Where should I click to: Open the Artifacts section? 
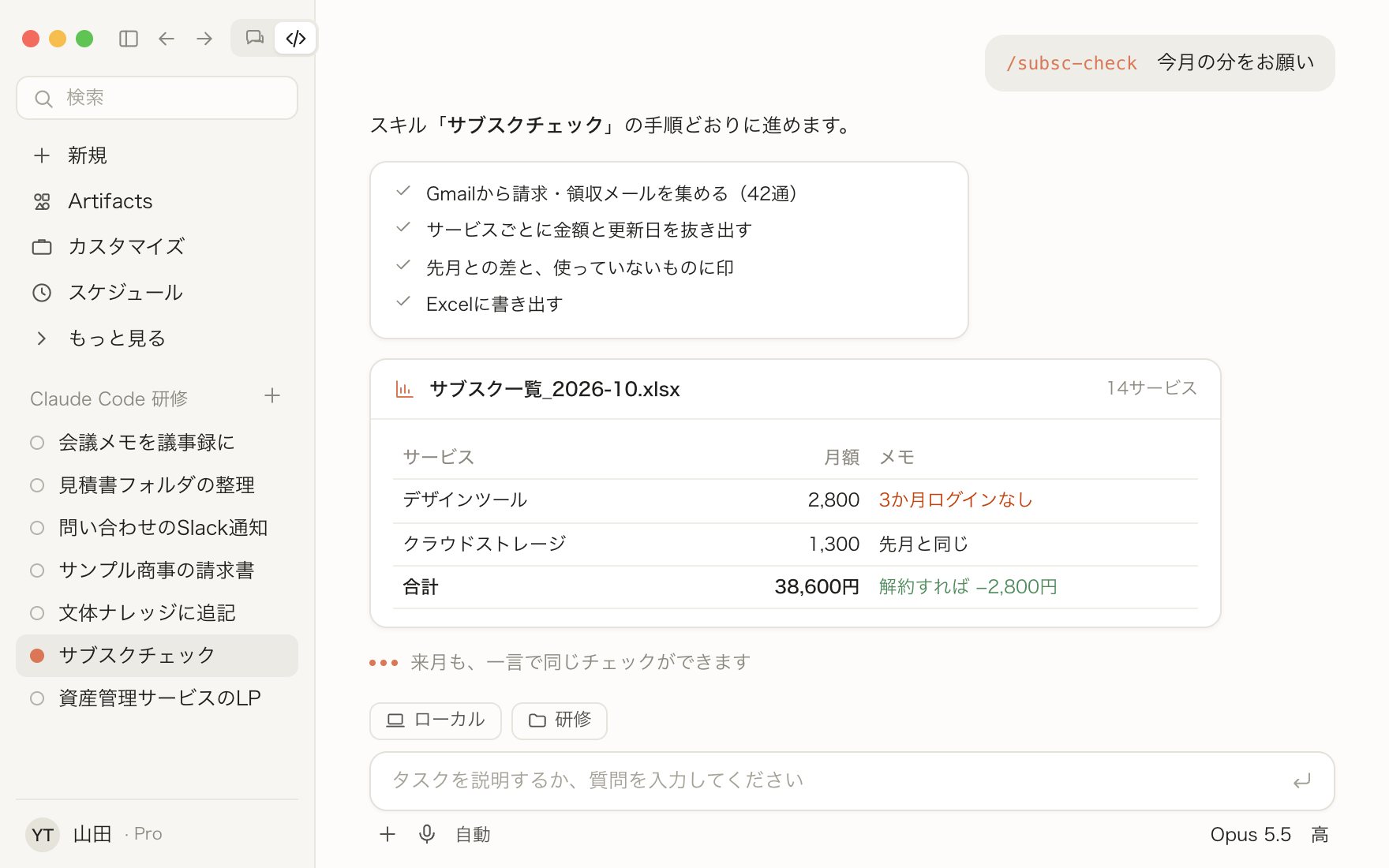coord(157,201)
